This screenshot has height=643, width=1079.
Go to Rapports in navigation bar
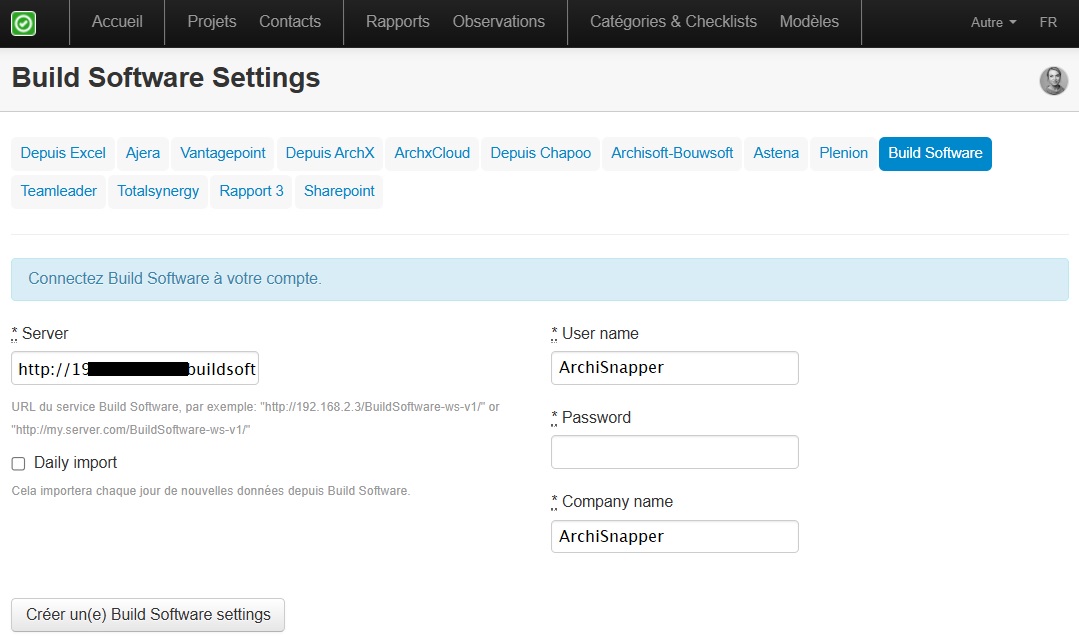pyautogui.click(x=397, y=22)
